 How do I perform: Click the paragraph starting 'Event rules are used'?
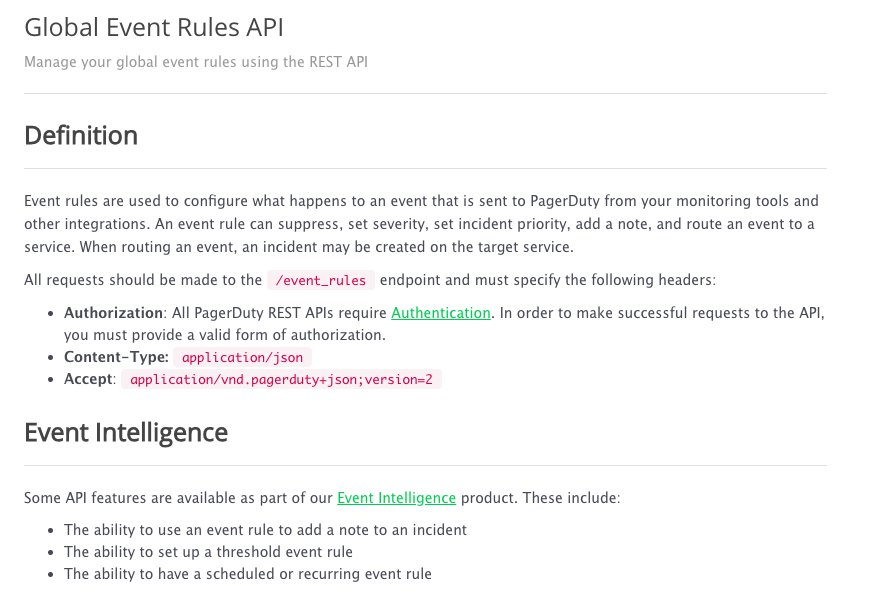click(420, 224)
